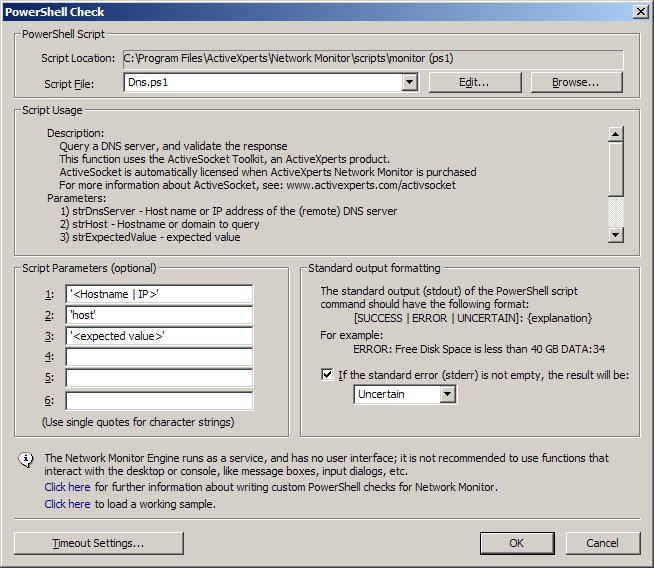Click the strHost parameter description line
This screenshot has height=568, width=654.
pos(160,224)
